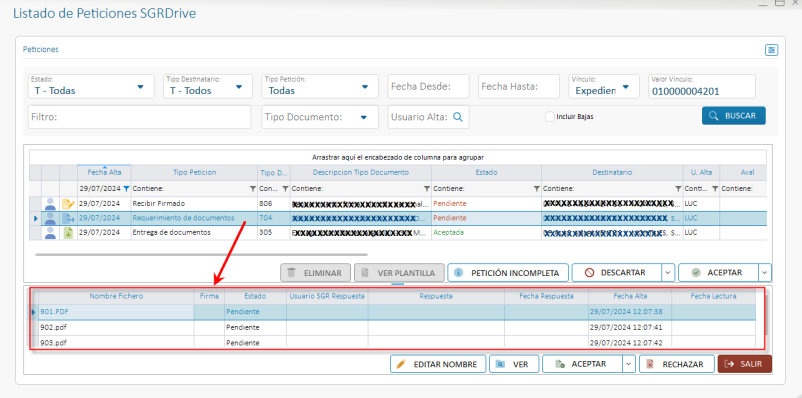The width and height of the screenshot is (802, 398).
Task: Click the user icon in the Requerimiento de documentos row
Action: (x=50, y=218)
